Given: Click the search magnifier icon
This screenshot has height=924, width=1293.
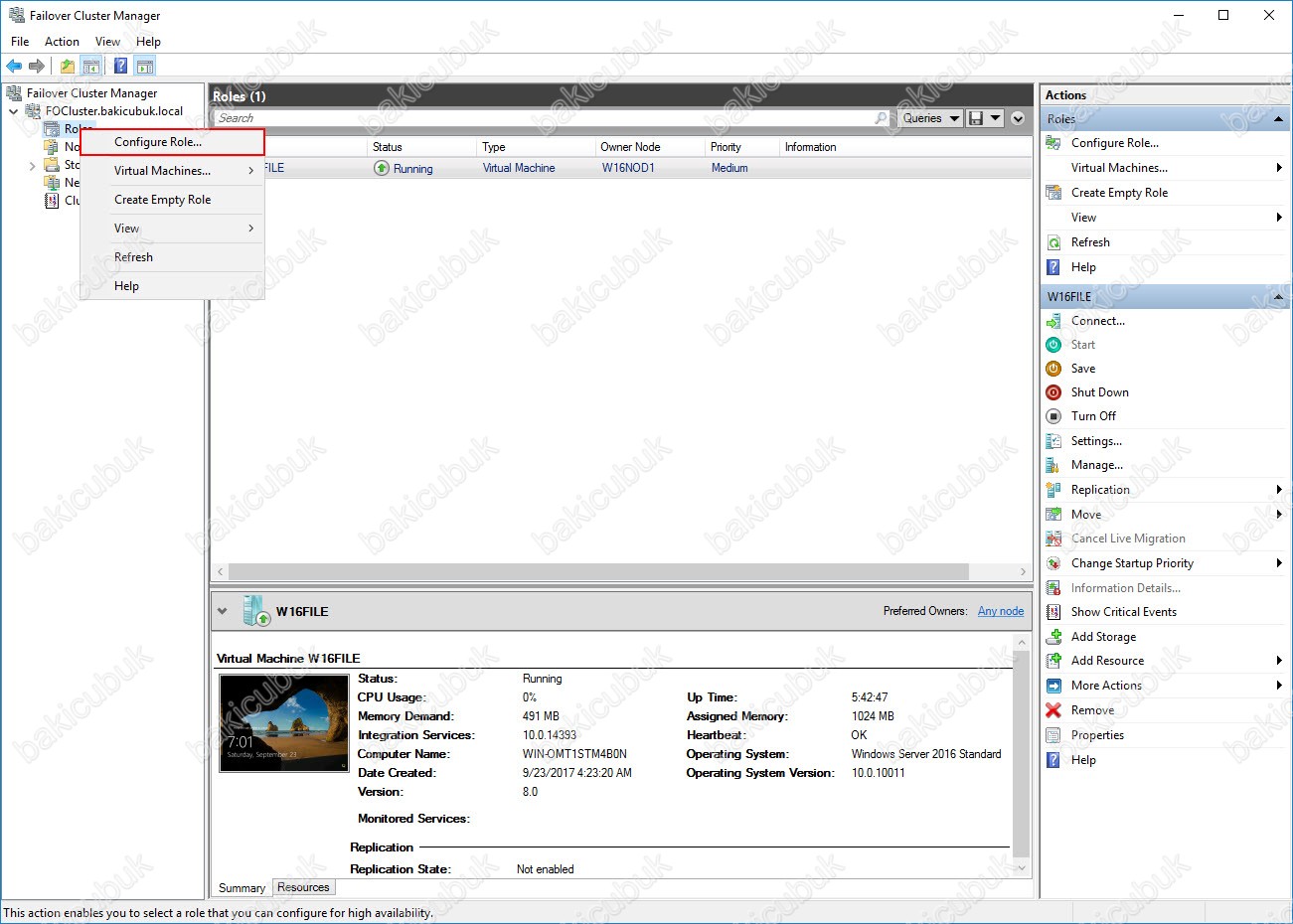Looking at the screenshot, I should (881, 118).
